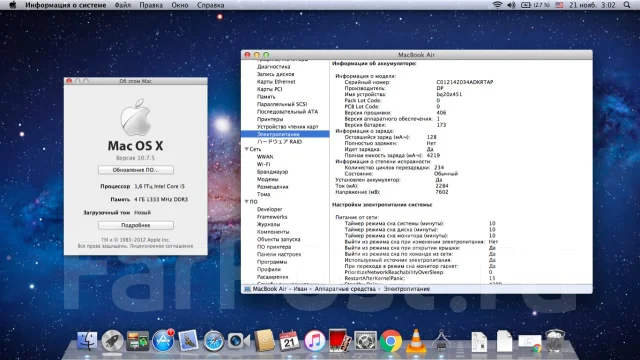The height and width of the screenshot is (360, 640).
Task: Click System Information icon in Dock
Action: click(x=441, y=341)
